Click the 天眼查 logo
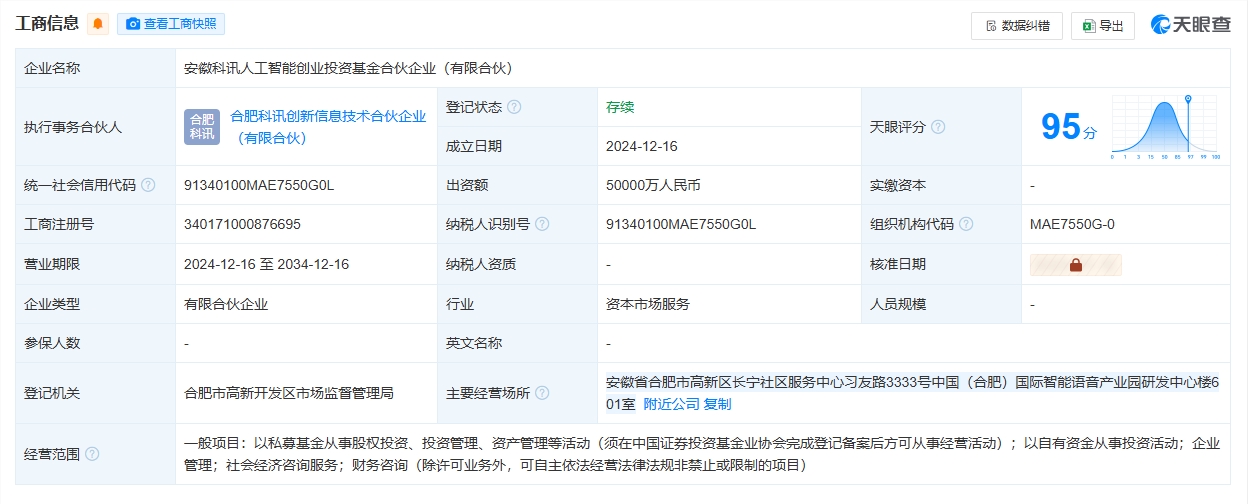 tap(1190, 25)
